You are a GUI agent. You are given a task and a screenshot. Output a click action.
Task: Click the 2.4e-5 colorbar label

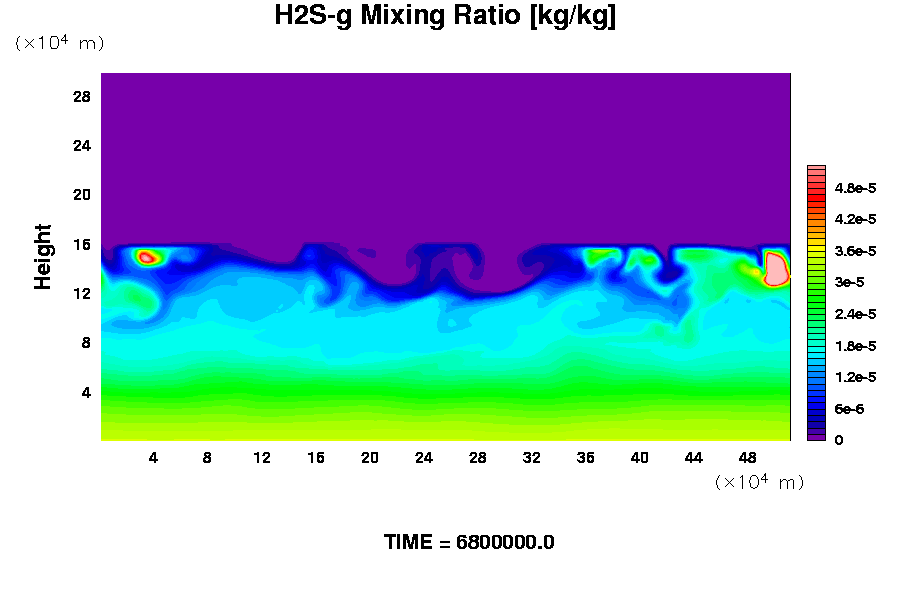855,314
